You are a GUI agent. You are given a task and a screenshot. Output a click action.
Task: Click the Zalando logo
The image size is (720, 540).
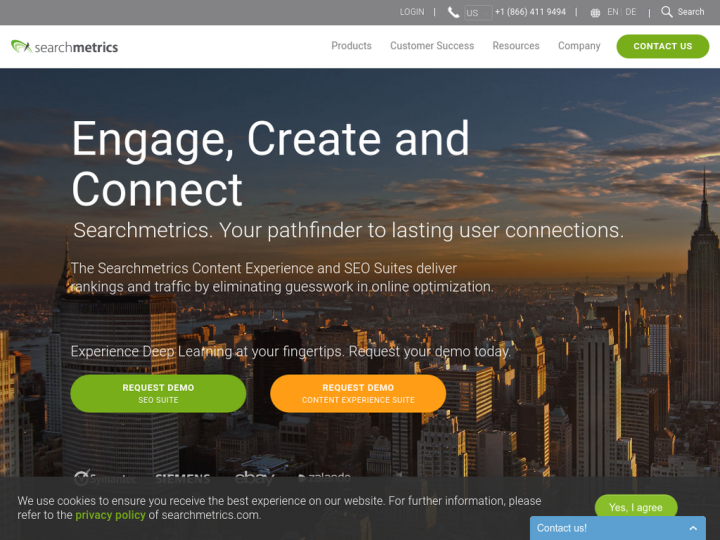[324, 478]
